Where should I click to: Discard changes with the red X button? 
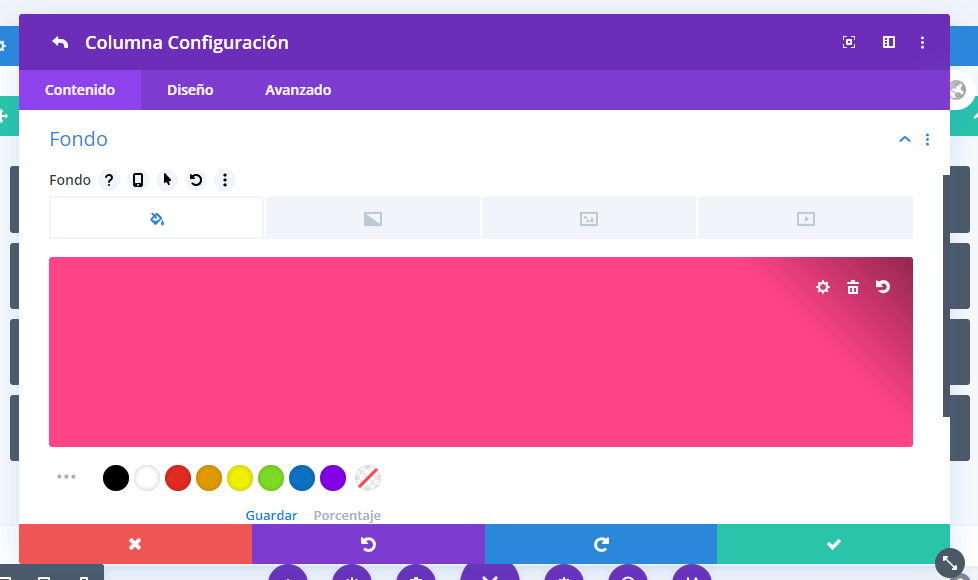pos(135,544)
